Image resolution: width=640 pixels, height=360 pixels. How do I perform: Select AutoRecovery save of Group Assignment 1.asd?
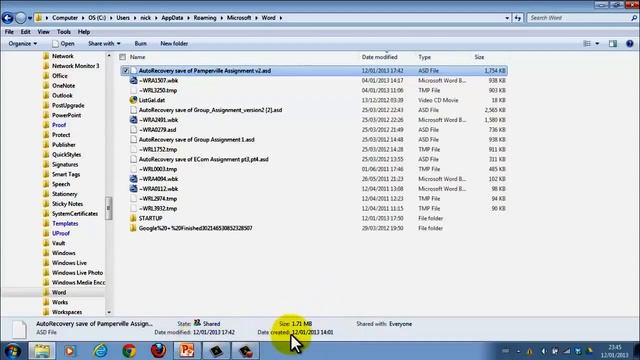(x=196, y=140)
